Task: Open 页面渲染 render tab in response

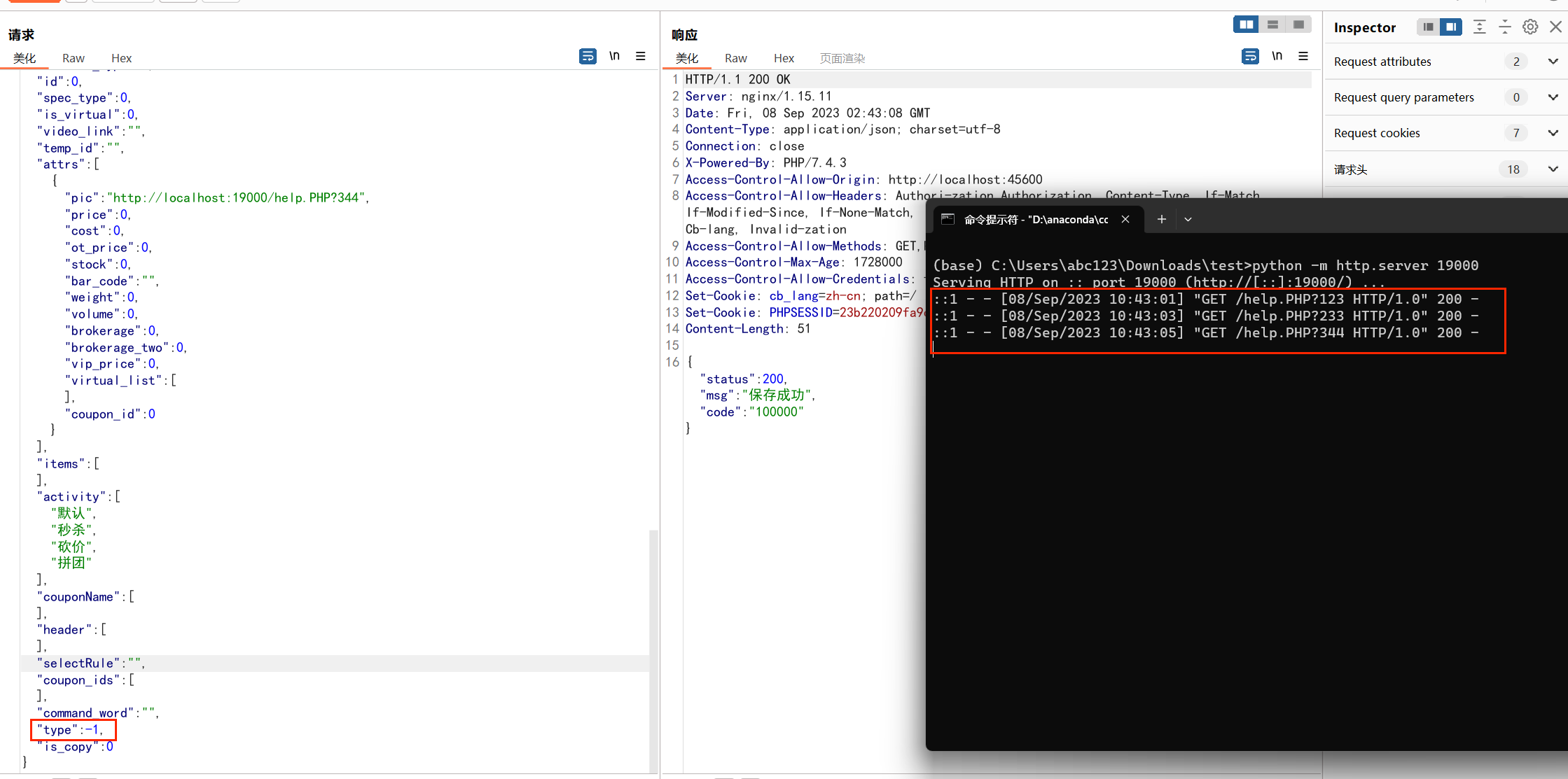Action: click(842, 58)
